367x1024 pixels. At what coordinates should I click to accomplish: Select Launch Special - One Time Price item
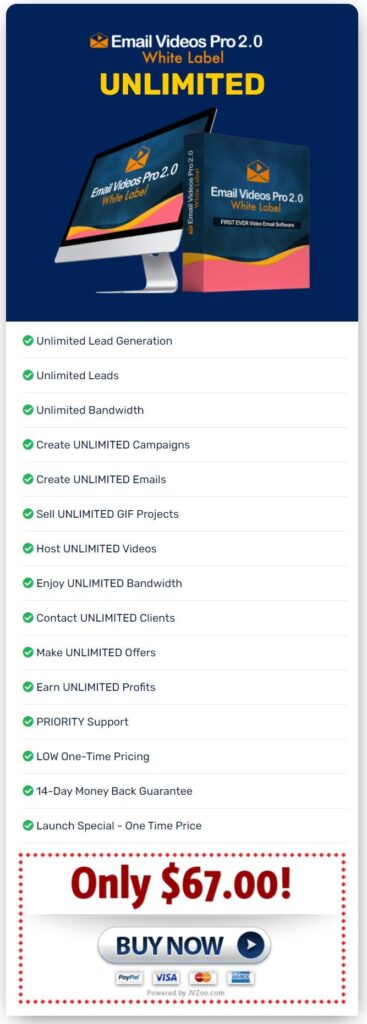184,825
